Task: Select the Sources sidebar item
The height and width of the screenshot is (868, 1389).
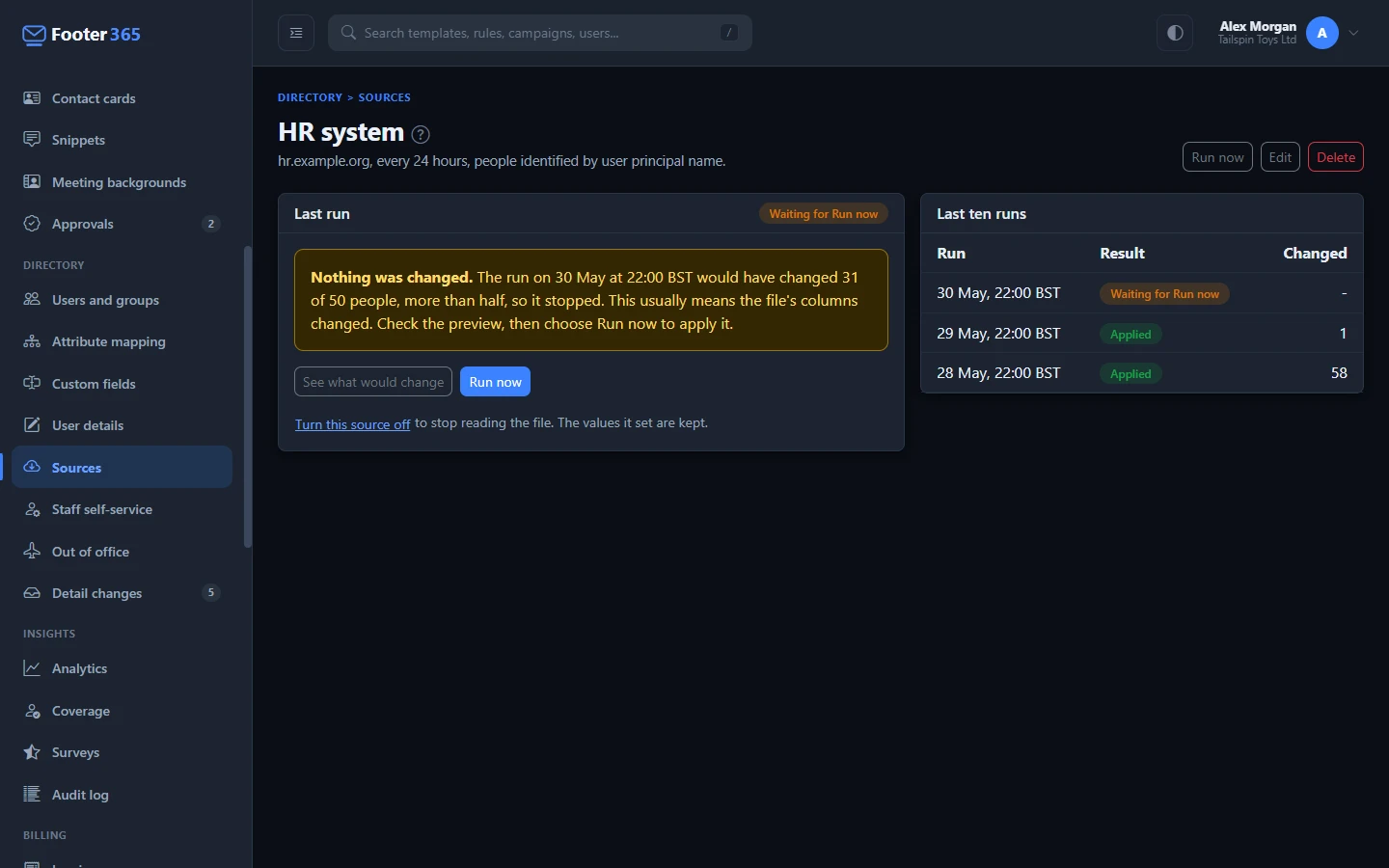Action: pyautogui.click(x=122, y=468)
